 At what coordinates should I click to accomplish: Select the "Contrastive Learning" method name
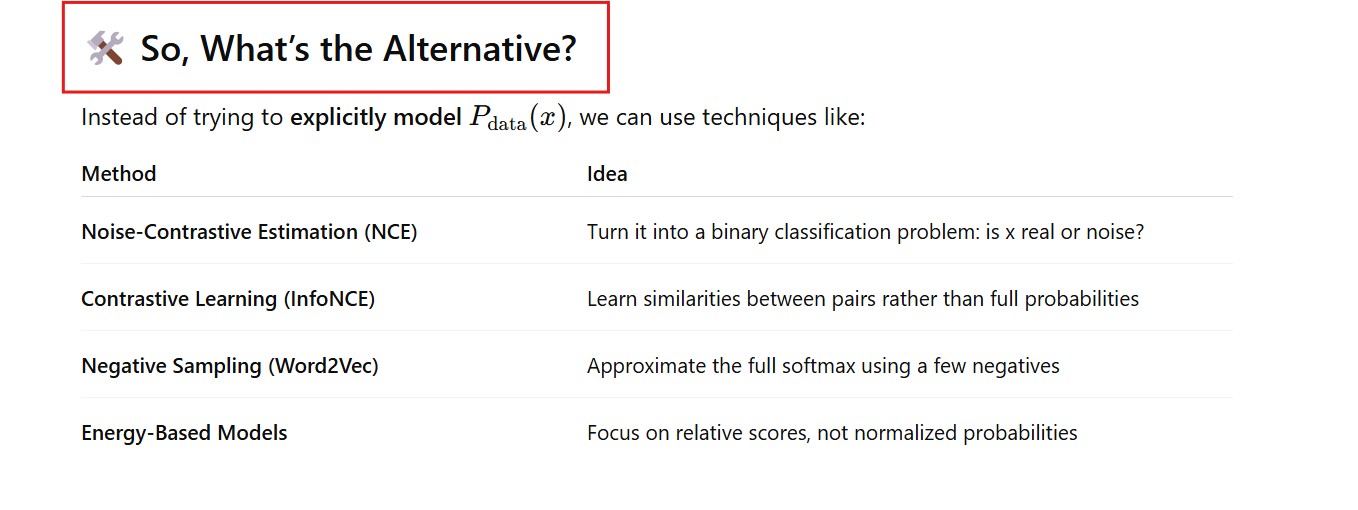pyautogui.click(x=178, y=299)
